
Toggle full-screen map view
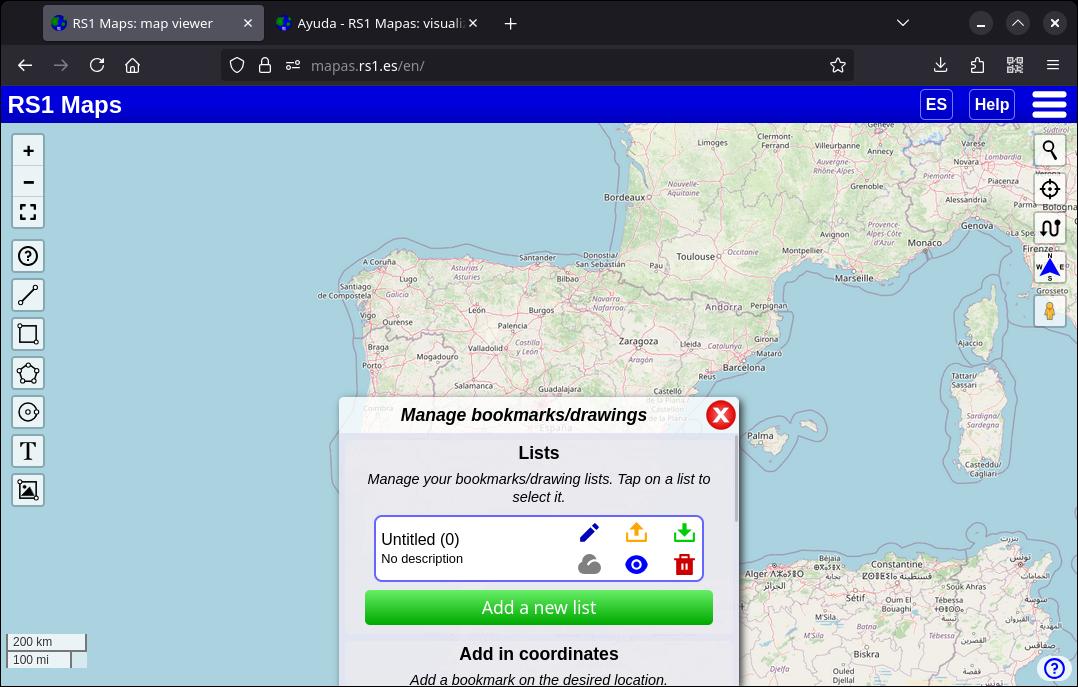(x=28, y=212)
